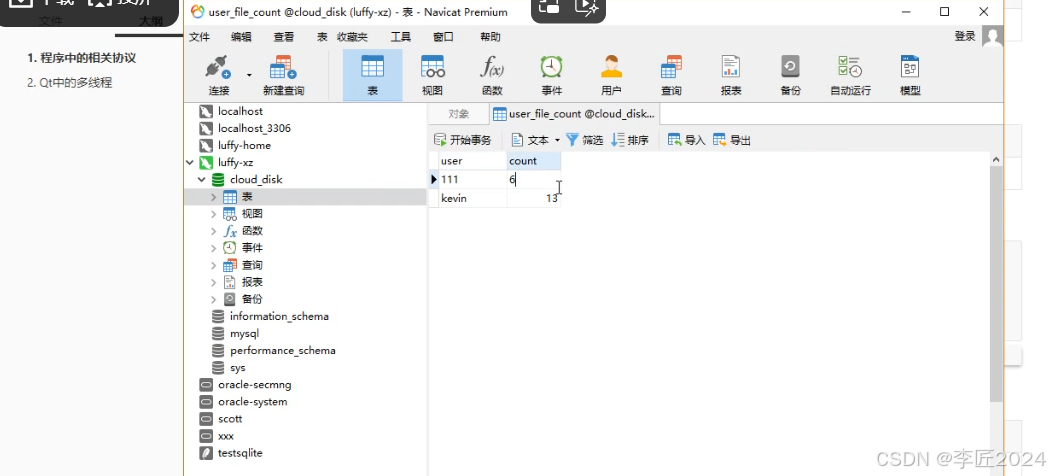Open outline item Qt中的多线程
Viewport: 1050px width, 476px height.
70,83
